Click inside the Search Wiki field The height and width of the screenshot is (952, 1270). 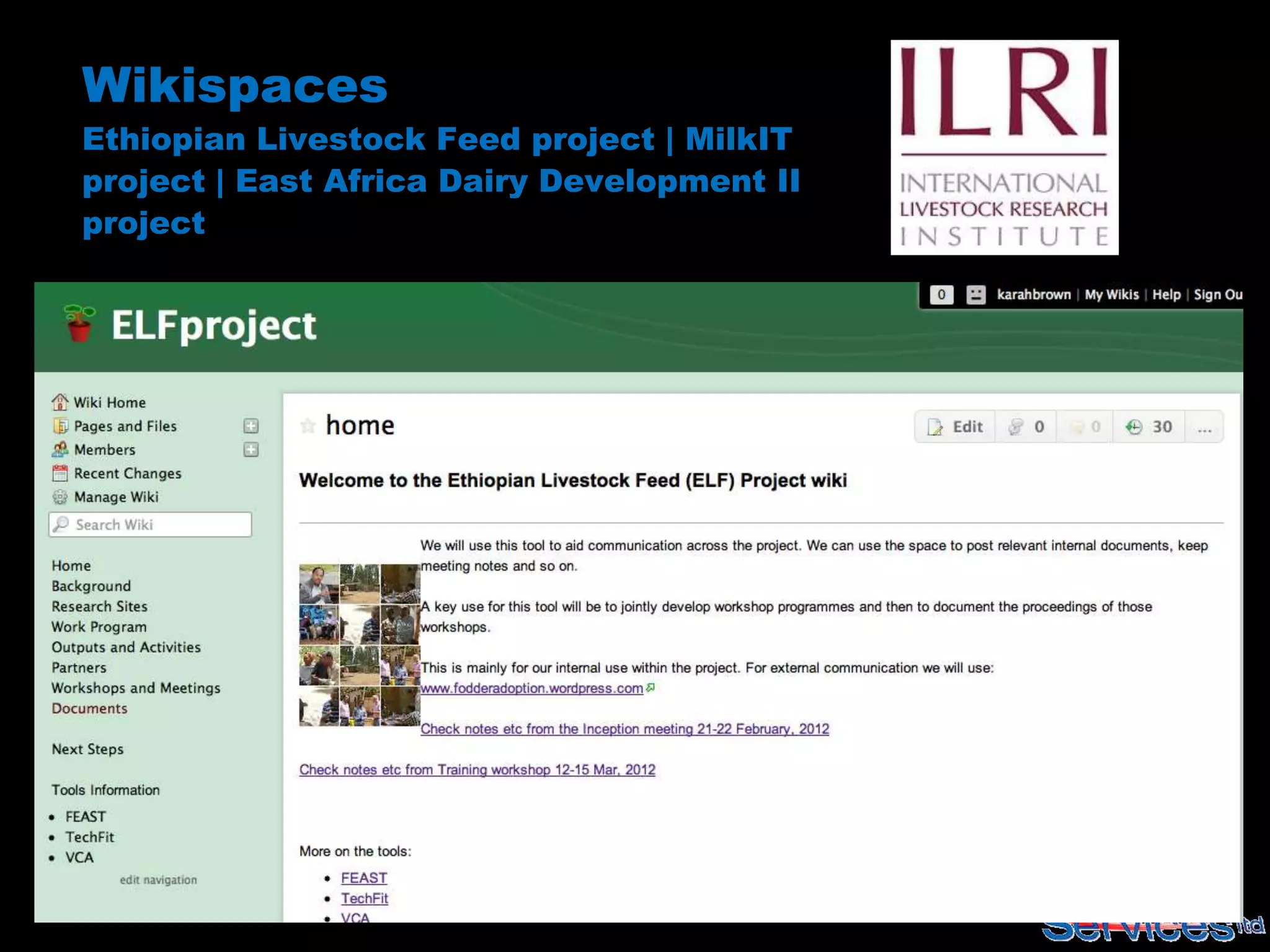click(150, 524)
